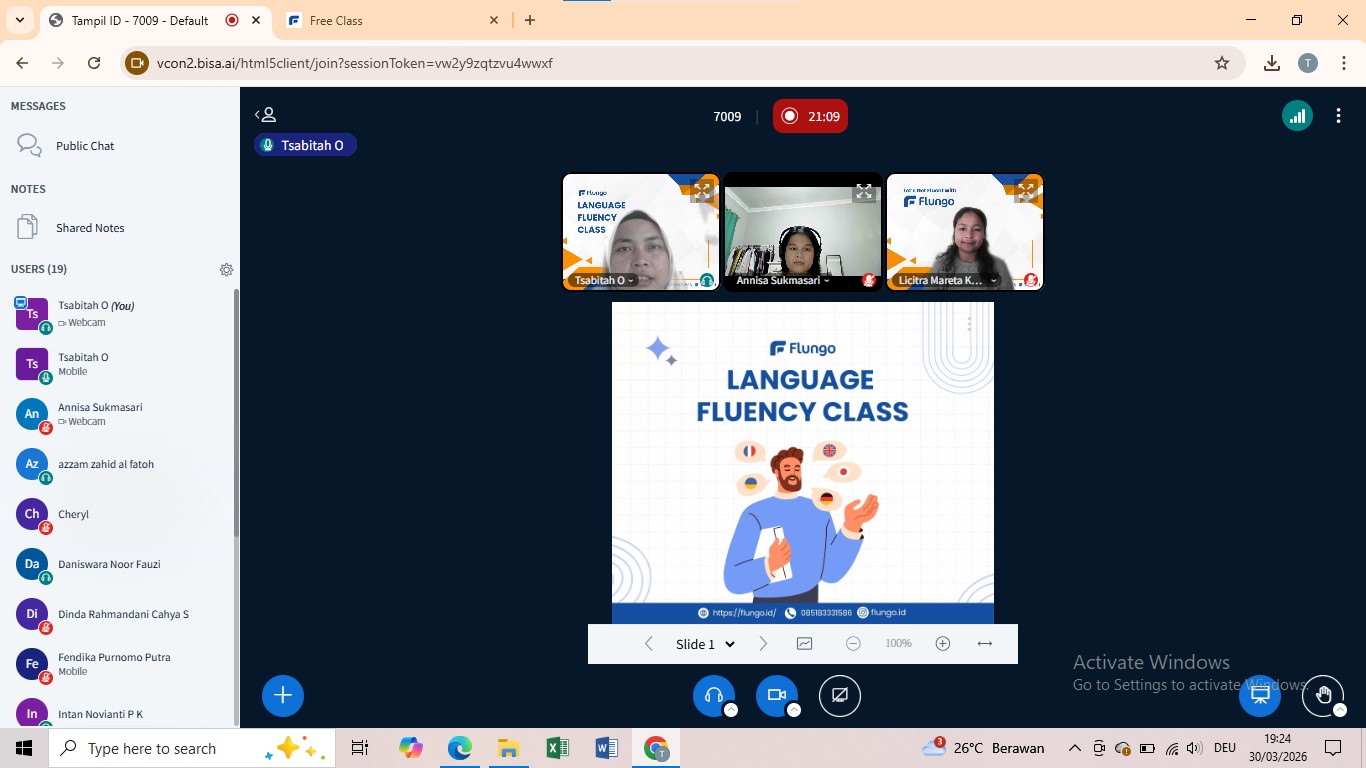This screenshot has height=768, width=1366.
Task: Go back in browser history
Action: pos(22,63)
